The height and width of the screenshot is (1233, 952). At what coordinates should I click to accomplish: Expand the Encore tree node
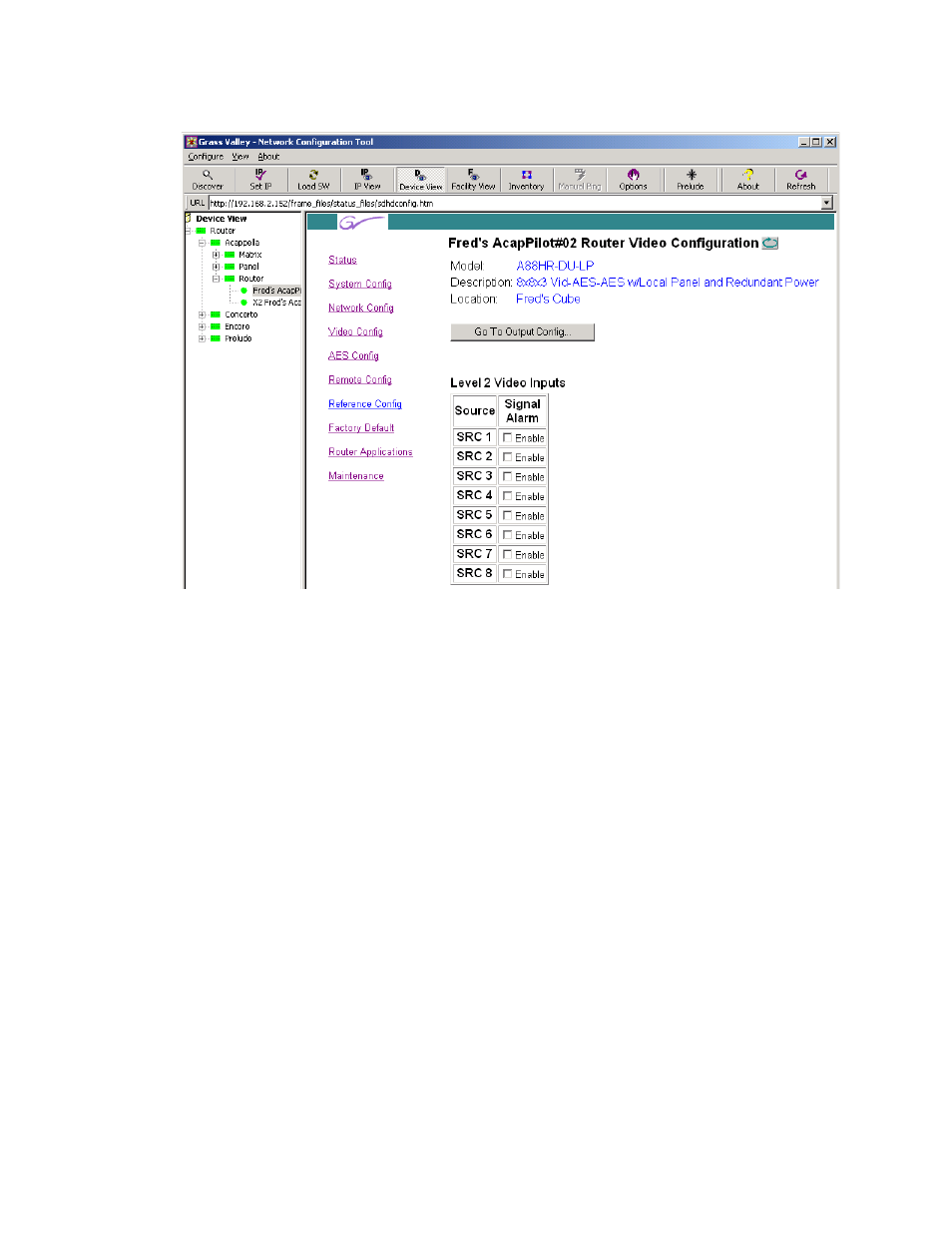[x=202, y=326]
